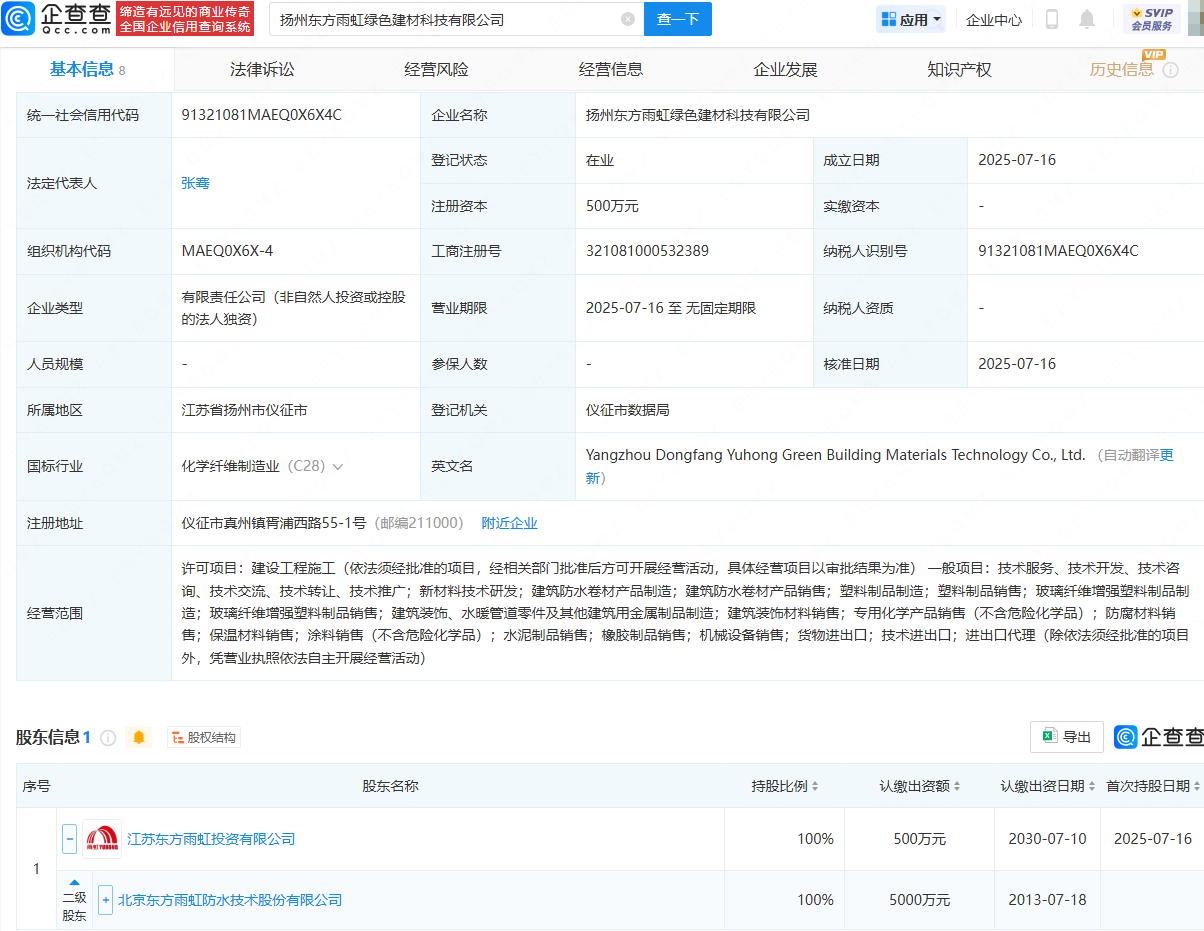
Task: Expand the 北京东方雨虹防水技术 shareholder row
Action: [x=105, y=900]
